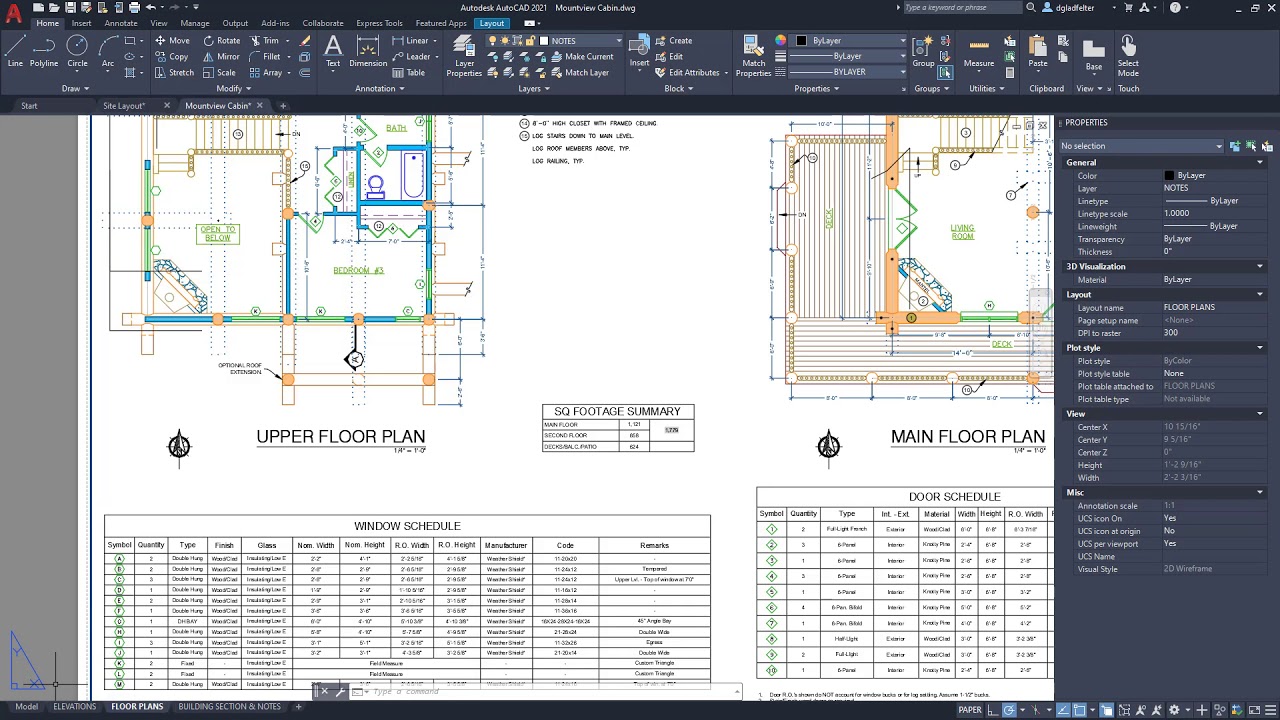1280x720 pixels.
Task: Click the Rotate tool
Action: click(x=221, y=41)
